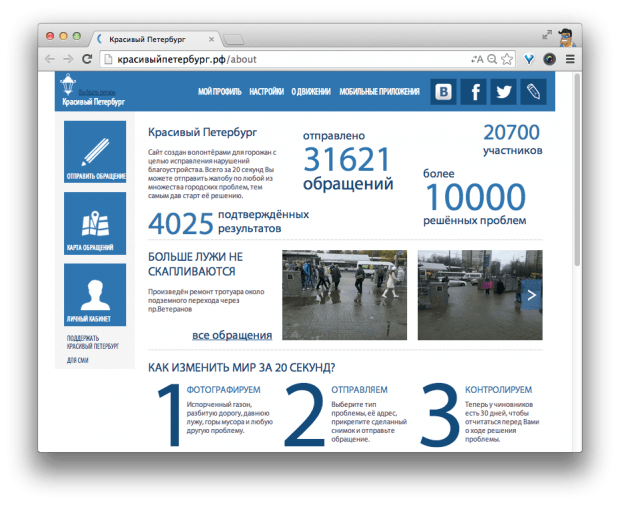The image size is (620, 505).
Task: Click the 'Для СМИ' sidebar link
Action: 78,360
